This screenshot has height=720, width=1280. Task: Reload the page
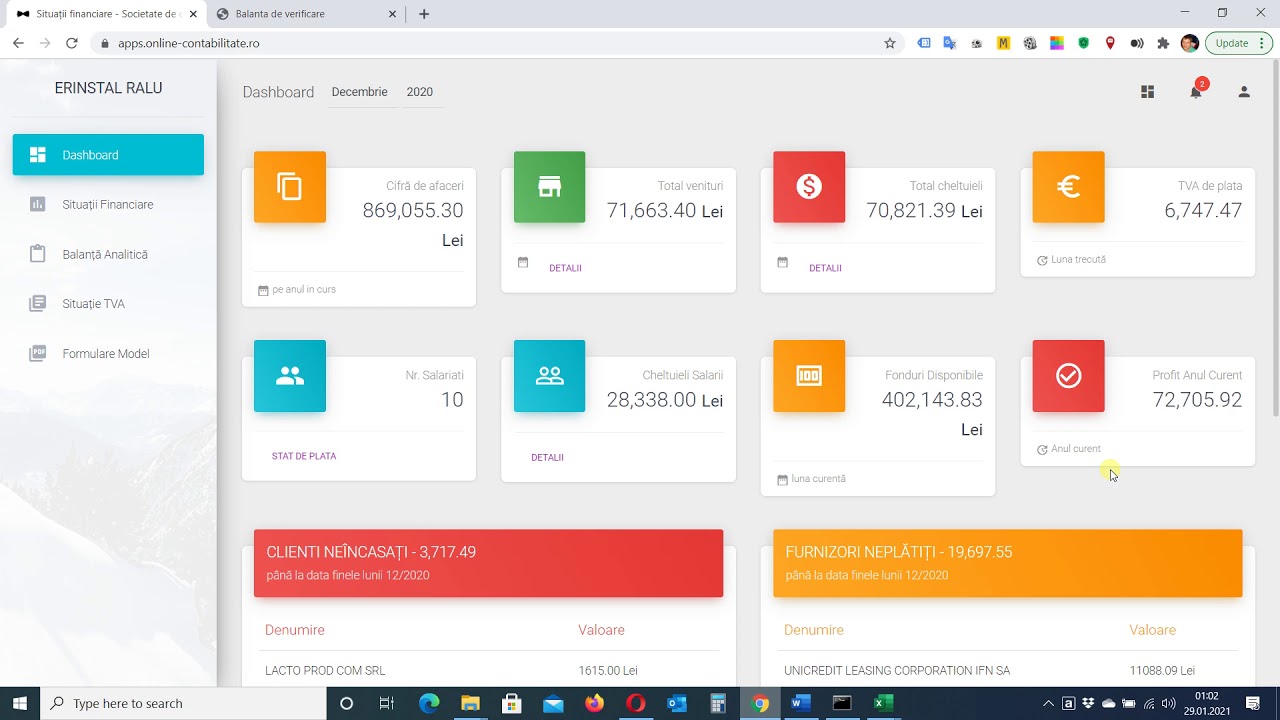pyautogui.click(x=72, y=43)
